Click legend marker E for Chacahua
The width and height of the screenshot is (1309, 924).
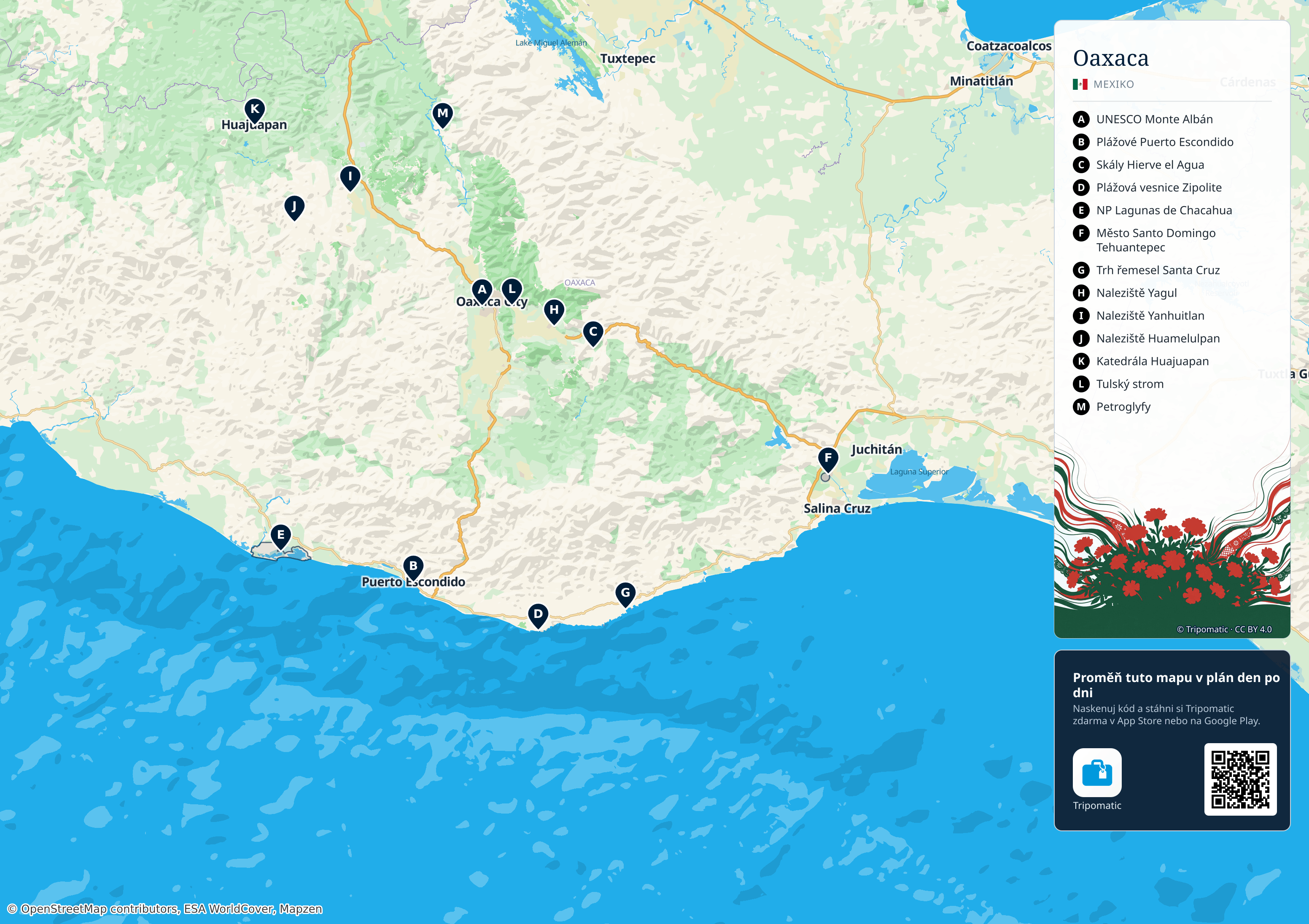1081,210
